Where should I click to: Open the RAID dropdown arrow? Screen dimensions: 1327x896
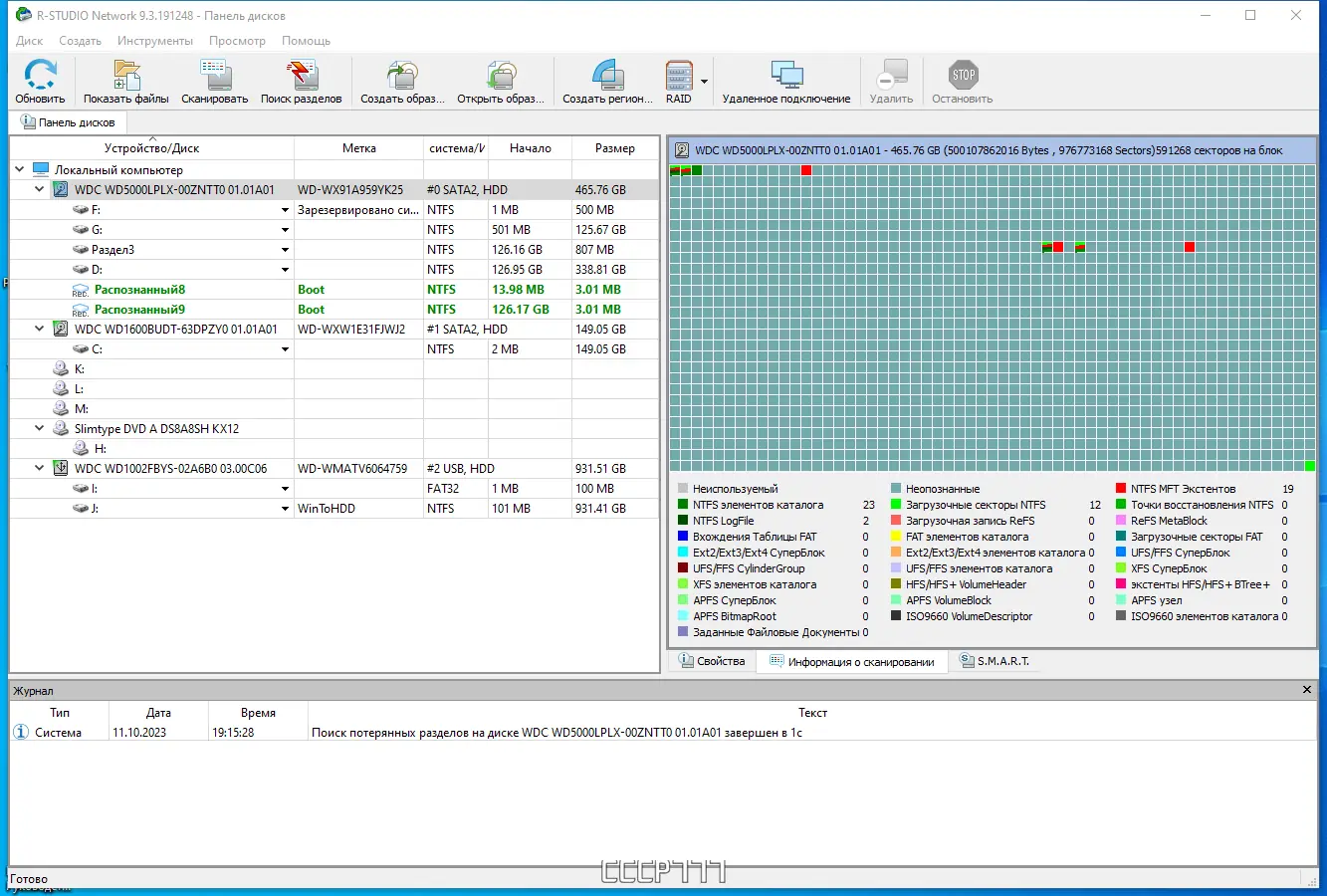pyautogui.click(x=705, y=82)
